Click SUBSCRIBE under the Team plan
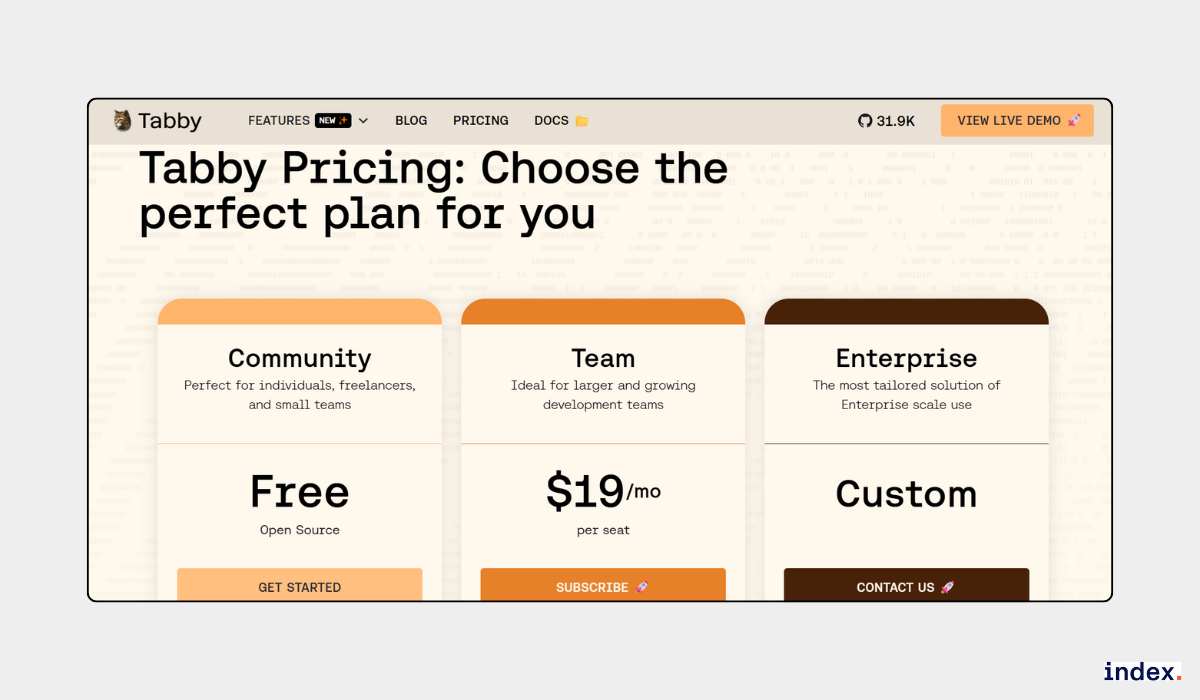1200x700 pixels. coord(603,587)
